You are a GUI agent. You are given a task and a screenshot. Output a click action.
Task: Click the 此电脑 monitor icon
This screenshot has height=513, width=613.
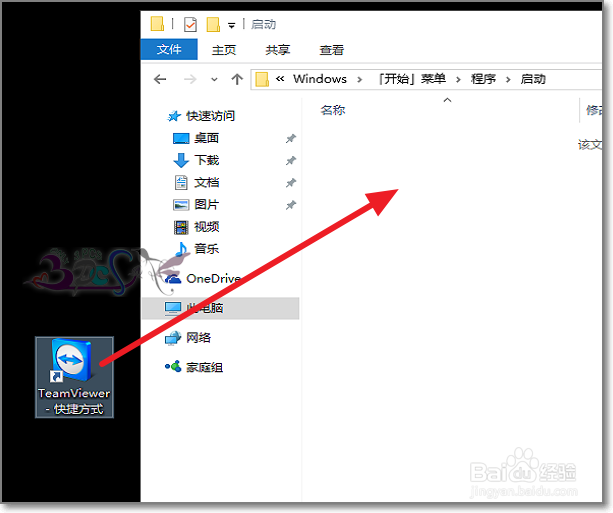[173, 309]
